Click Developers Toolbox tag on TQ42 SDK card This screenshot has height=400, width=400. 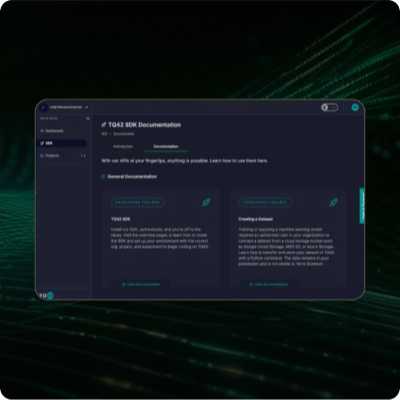(138, 202)
